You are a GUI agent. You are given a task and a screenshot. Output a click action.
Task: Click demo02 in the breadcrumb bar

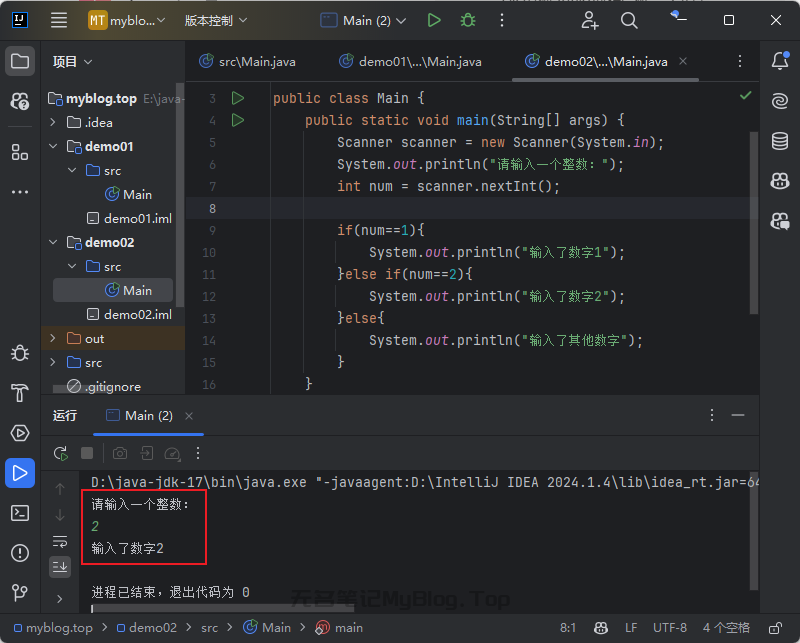(x=147, y=628)
